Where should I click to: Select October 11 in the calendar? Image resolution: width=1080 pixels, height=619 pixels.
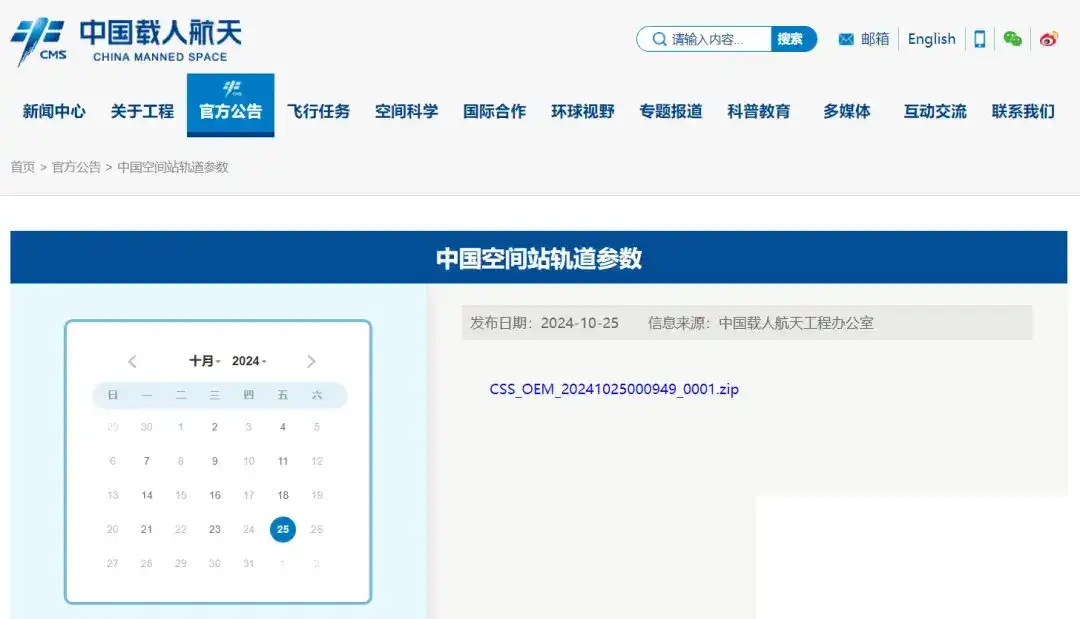pyautogui.click(x=282, y=461)
